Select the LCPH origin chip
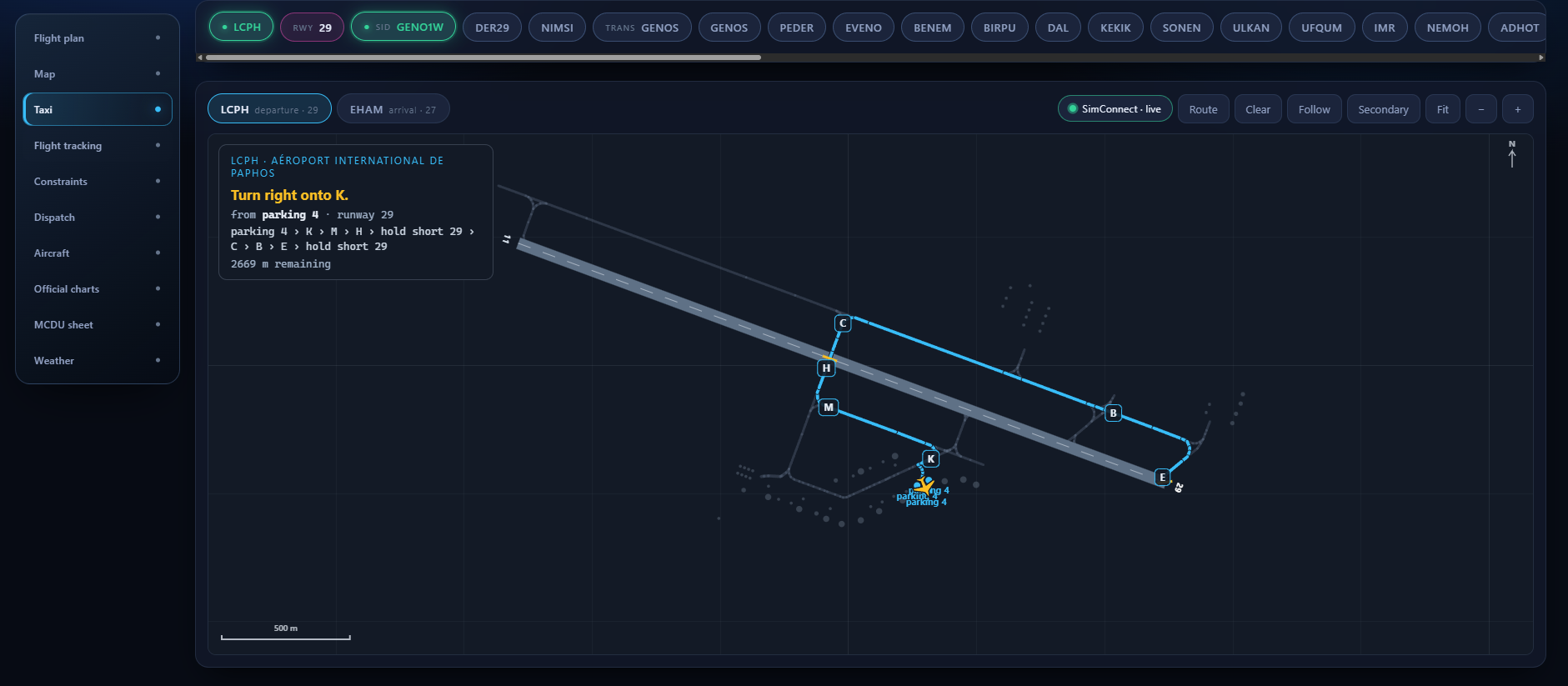The image size is (1568, 686). 242,28
